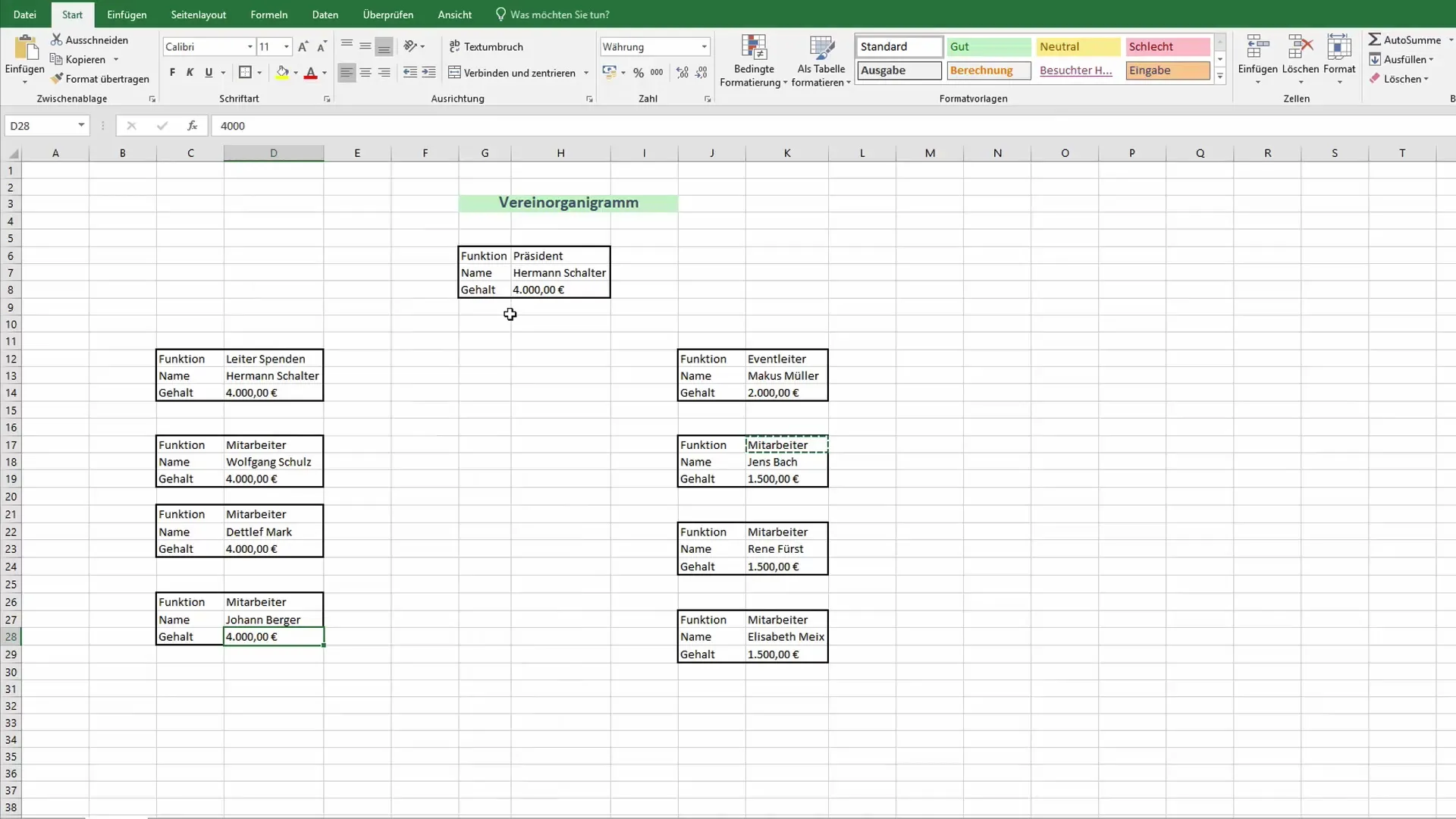1456x819 pixels.
Task: Click Verbinden und zentrieren
Action: pos(512,73)
